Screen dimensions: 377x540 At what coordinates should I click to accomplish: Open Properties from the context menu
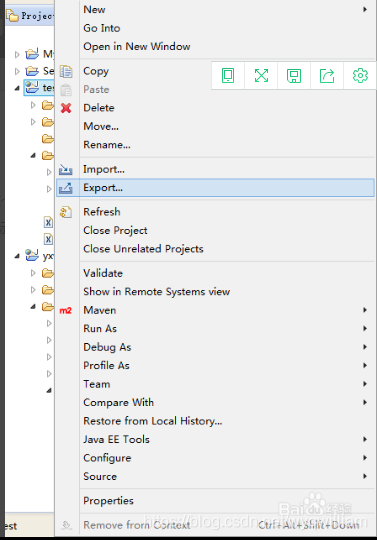coord(215,501)
